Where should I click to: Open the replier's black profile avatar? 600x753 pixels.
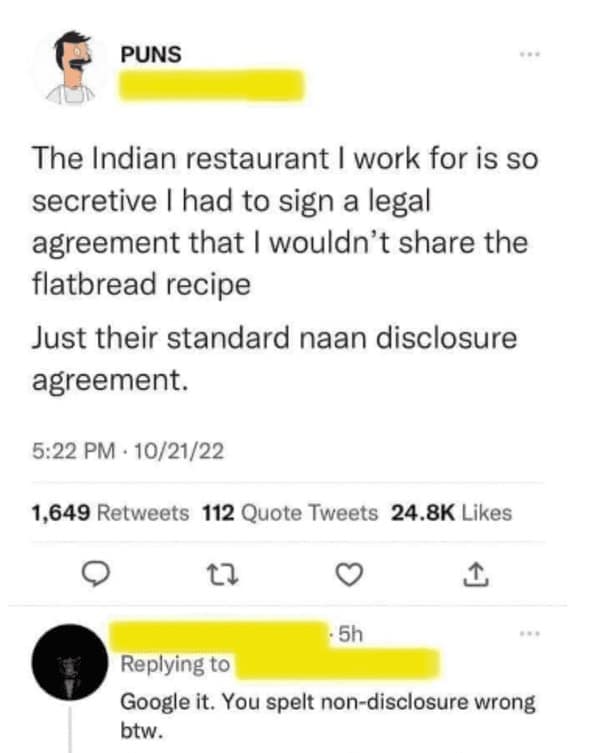click(x=70, y=662)
